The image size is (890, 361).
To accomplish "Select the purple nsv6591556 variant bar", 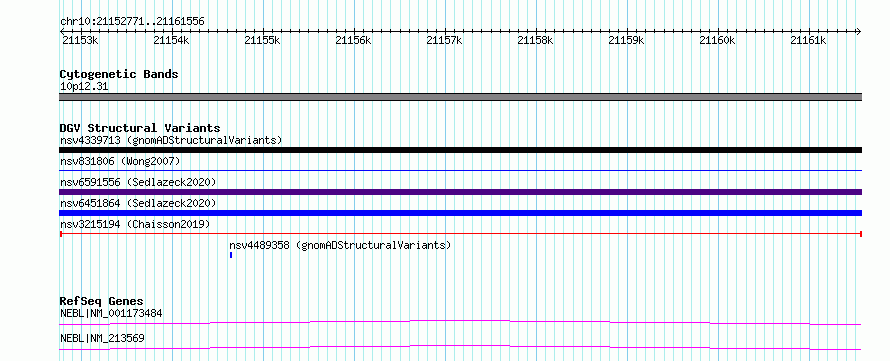I will [x=460, y=192].
